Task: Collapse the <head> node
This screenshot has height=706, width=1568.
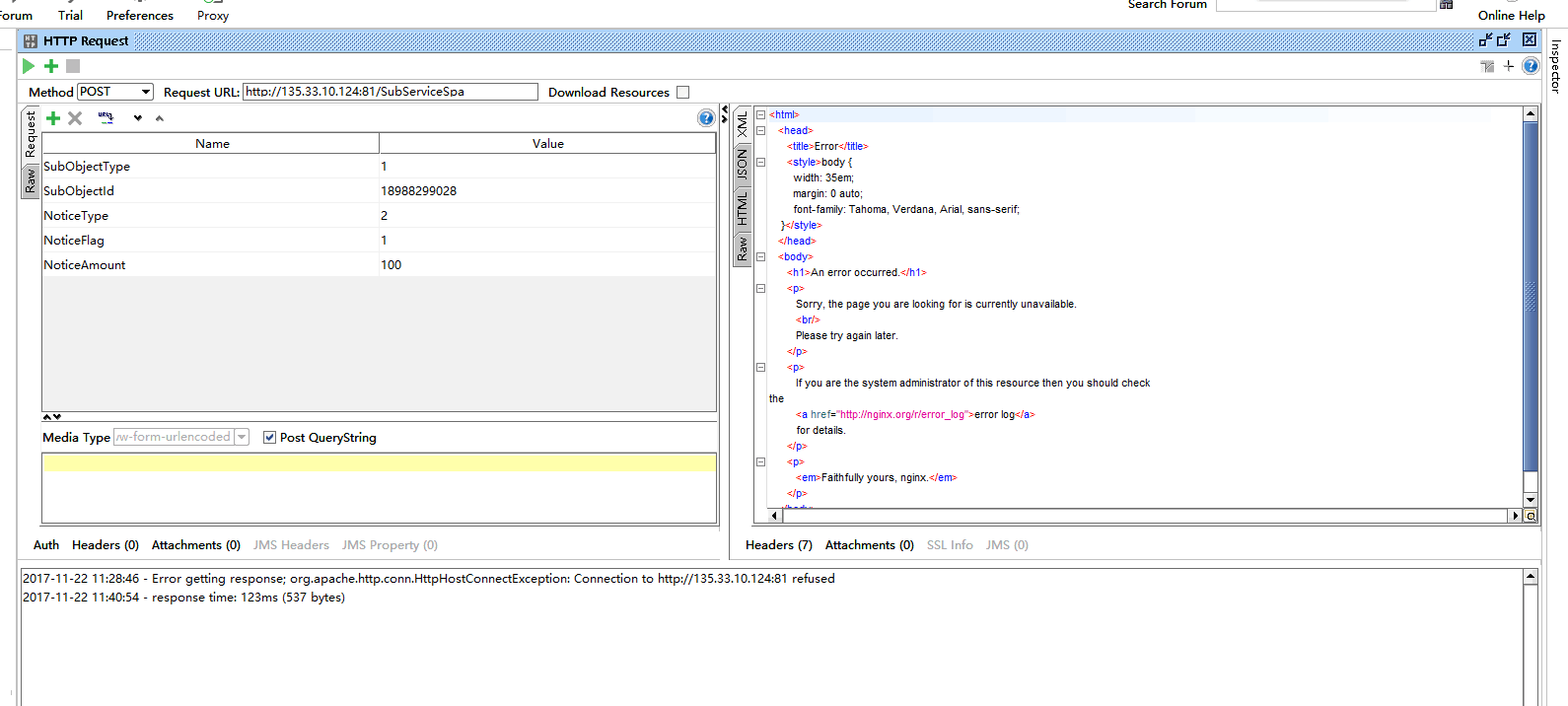Action: pyautogui.click(x=760, y=130)
